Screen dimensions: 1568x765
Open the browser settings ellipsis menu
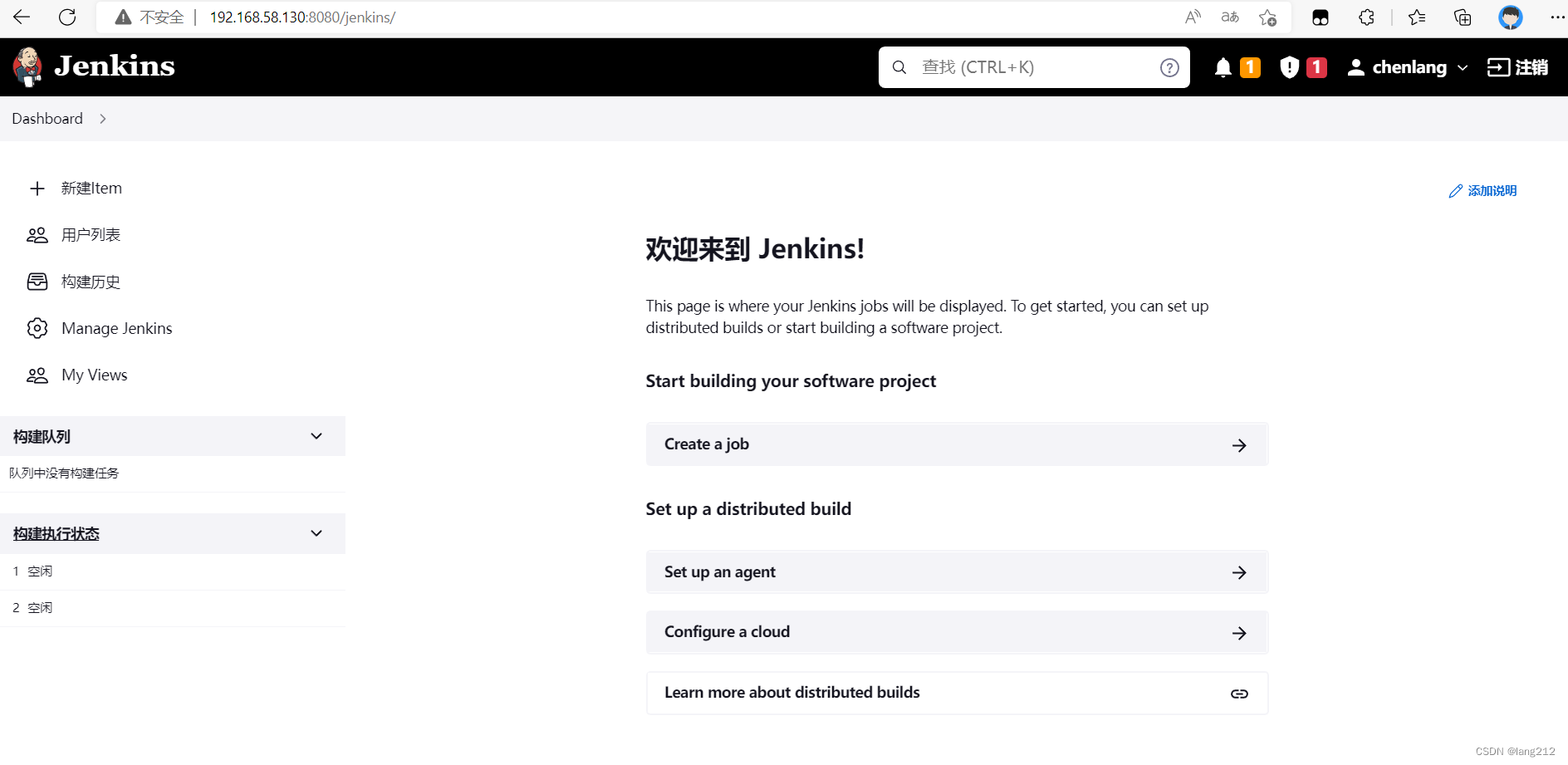(x=1557, y=17)
